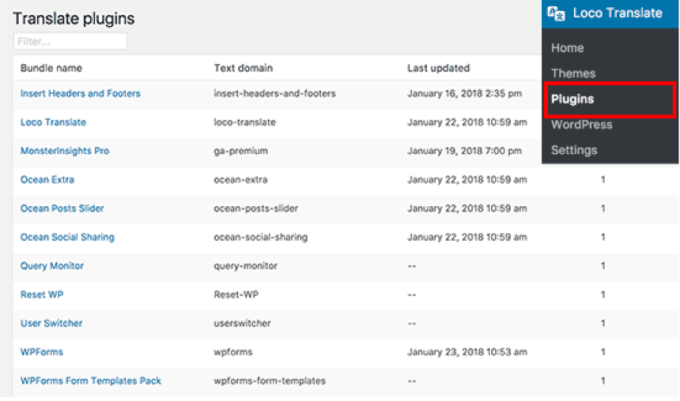
Task: Open WPForms Form Templates Pack bundle
Action: [91, 381]
